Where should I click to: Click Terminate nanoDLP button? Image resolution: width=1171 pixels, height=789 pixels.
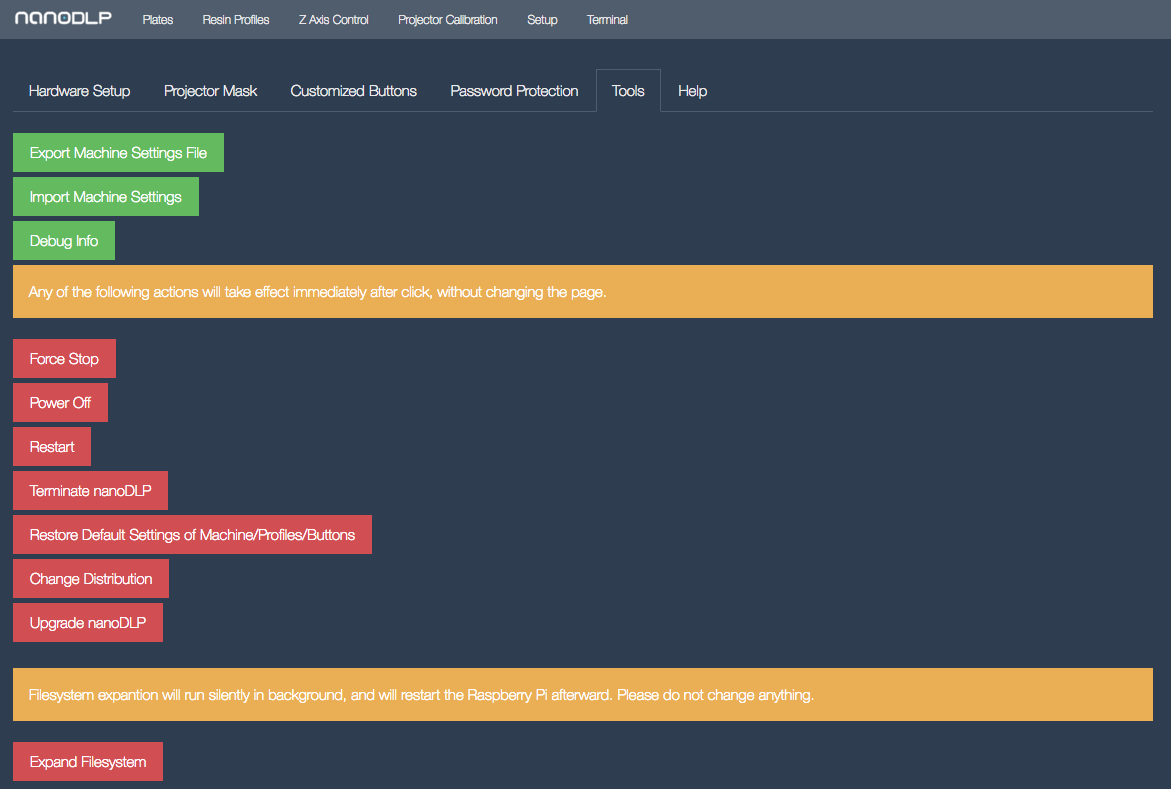90,491
